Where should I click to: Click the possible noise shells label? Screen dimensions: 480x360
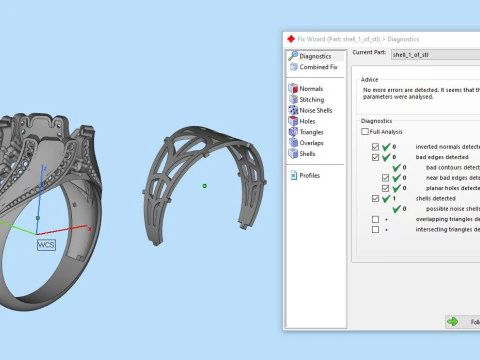point(453,209)
